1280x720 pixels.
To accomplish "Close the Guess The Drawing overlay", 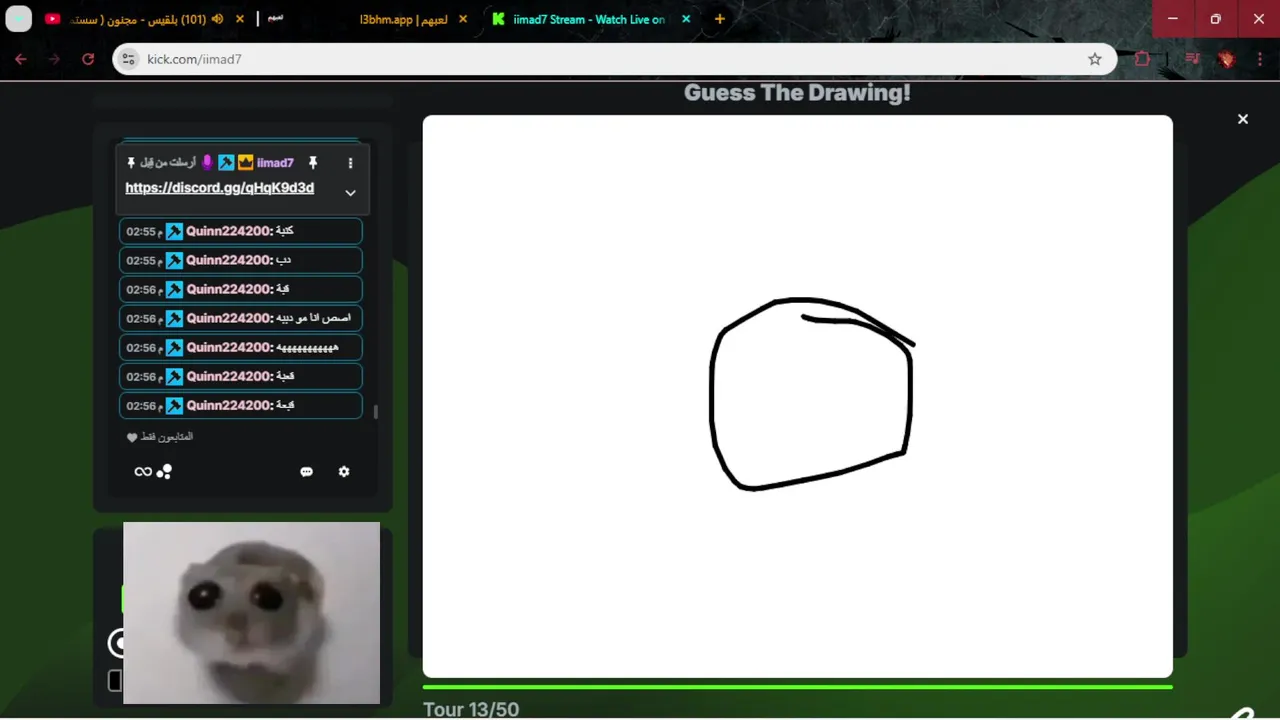I will (1243, 119).
